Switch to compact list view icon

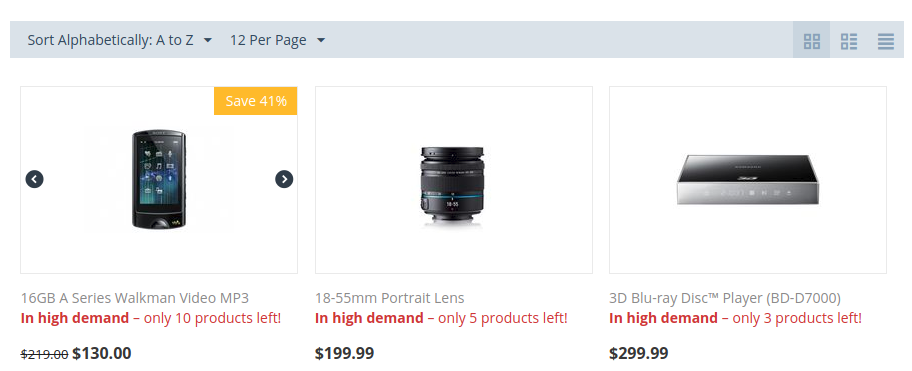click(x=849, y=40)
